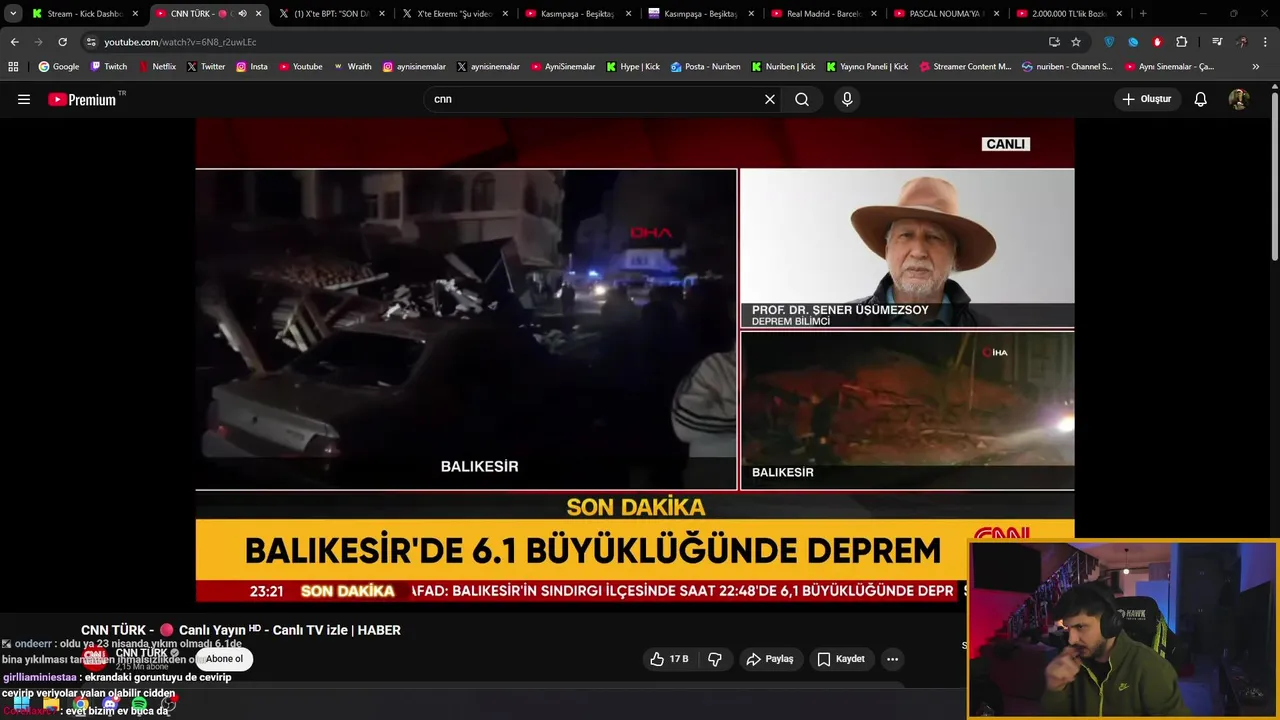The height and width of the screenshot is (720, 1280).
Task: Open the Twitch bookmark
Action: pos(109,67)
